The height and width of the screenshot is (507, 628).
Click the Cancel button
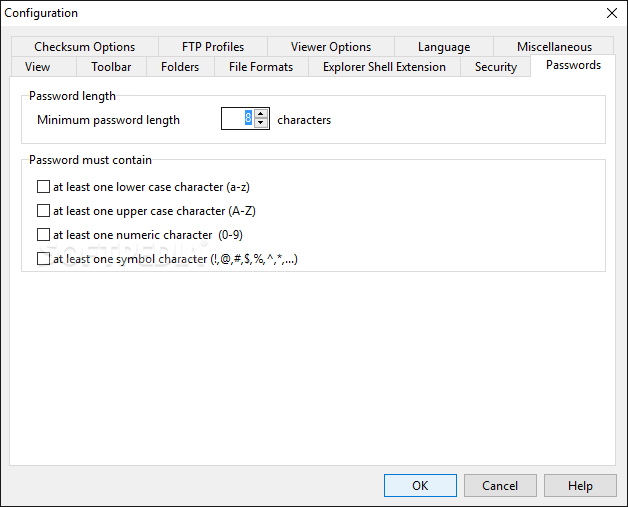[x=500, y=486]
